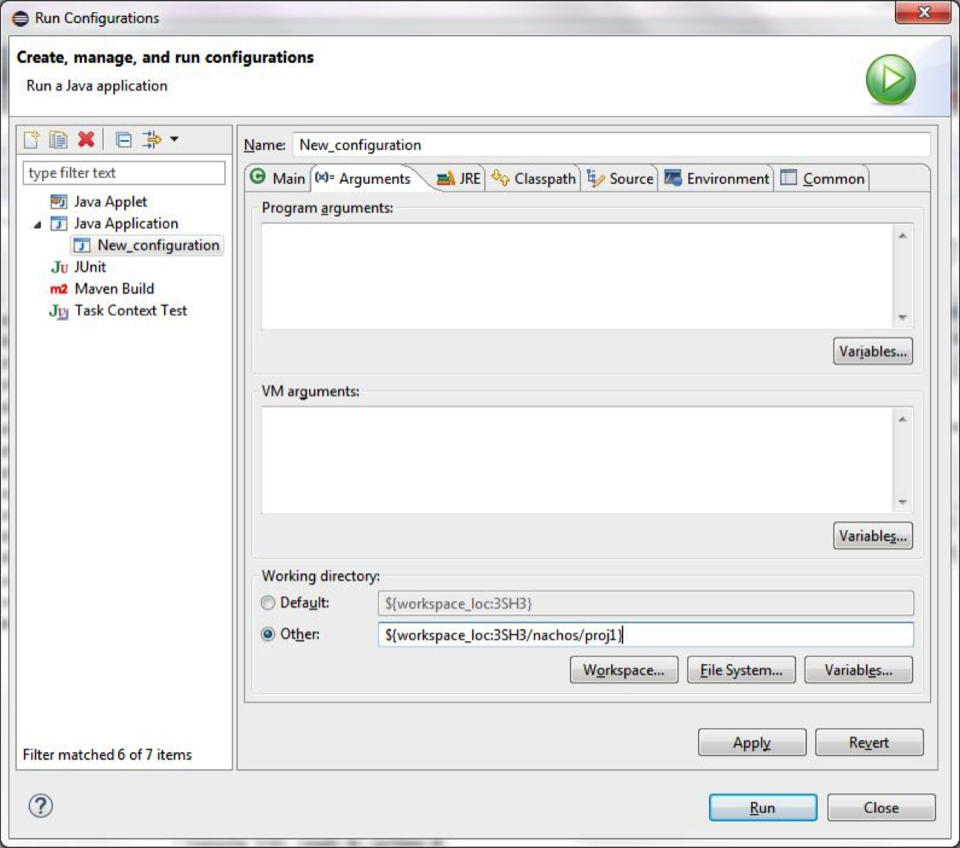
Task: Click the Collapse All icon
Action: [123, 139]
